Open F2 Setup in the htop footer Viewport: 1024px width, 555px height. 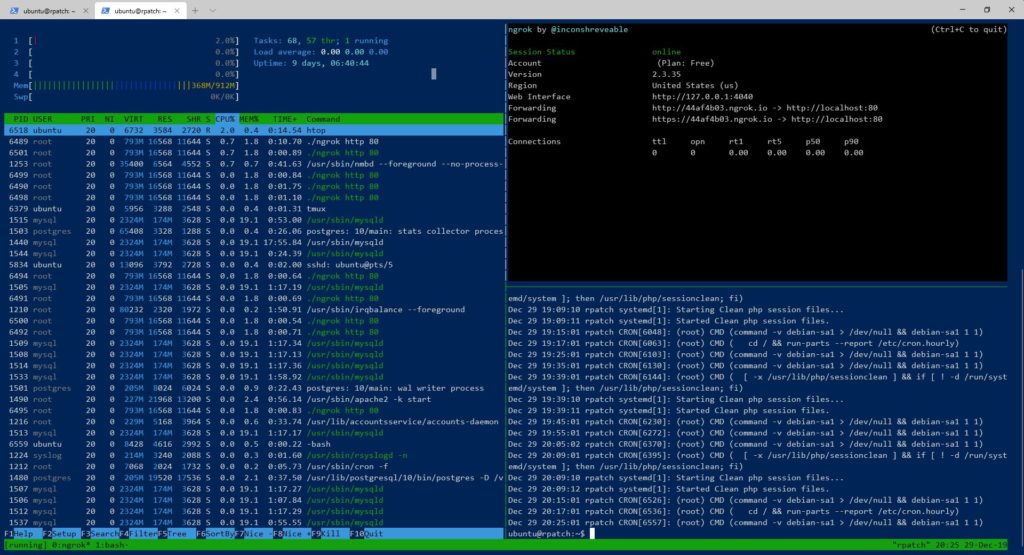coord(60,534)
